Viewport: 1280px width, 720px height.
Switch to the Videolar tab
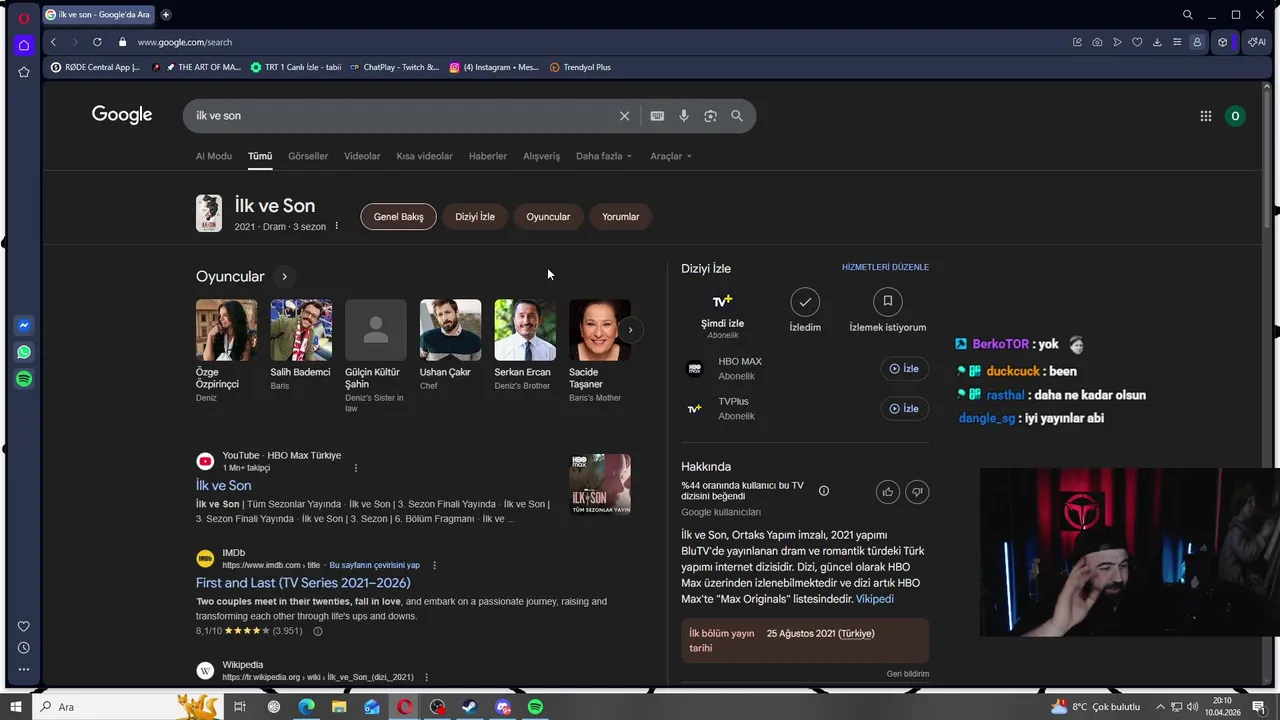click(x=362, y=156)
